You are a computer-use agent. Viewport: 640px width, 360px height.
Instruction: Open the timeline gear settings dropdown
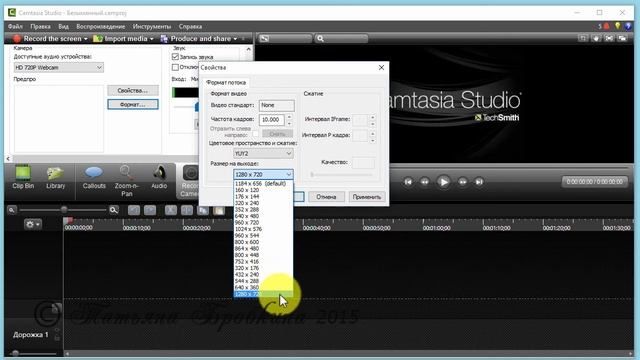33,224
